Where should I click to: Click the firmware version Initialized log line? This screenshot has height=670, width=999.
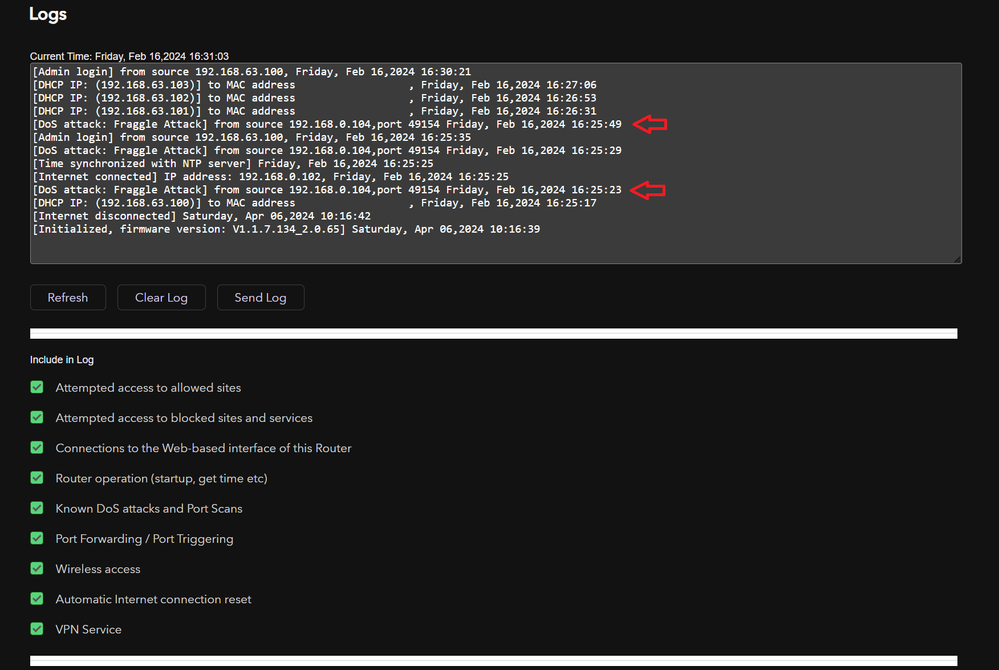[x=286, y=229]
